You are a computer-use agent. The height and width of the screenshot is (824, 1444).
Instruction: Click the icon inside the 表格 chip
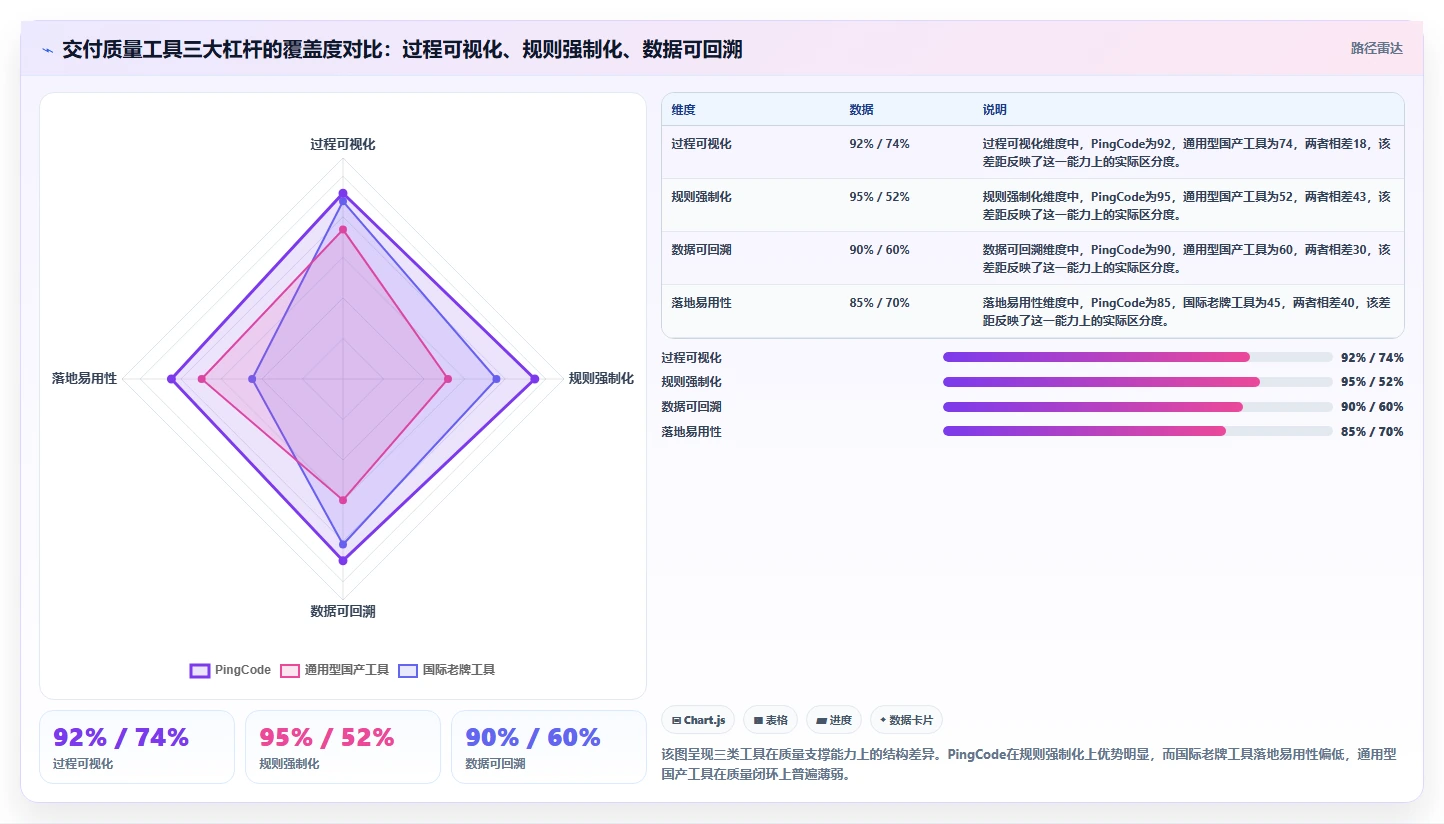pos(758,720)
